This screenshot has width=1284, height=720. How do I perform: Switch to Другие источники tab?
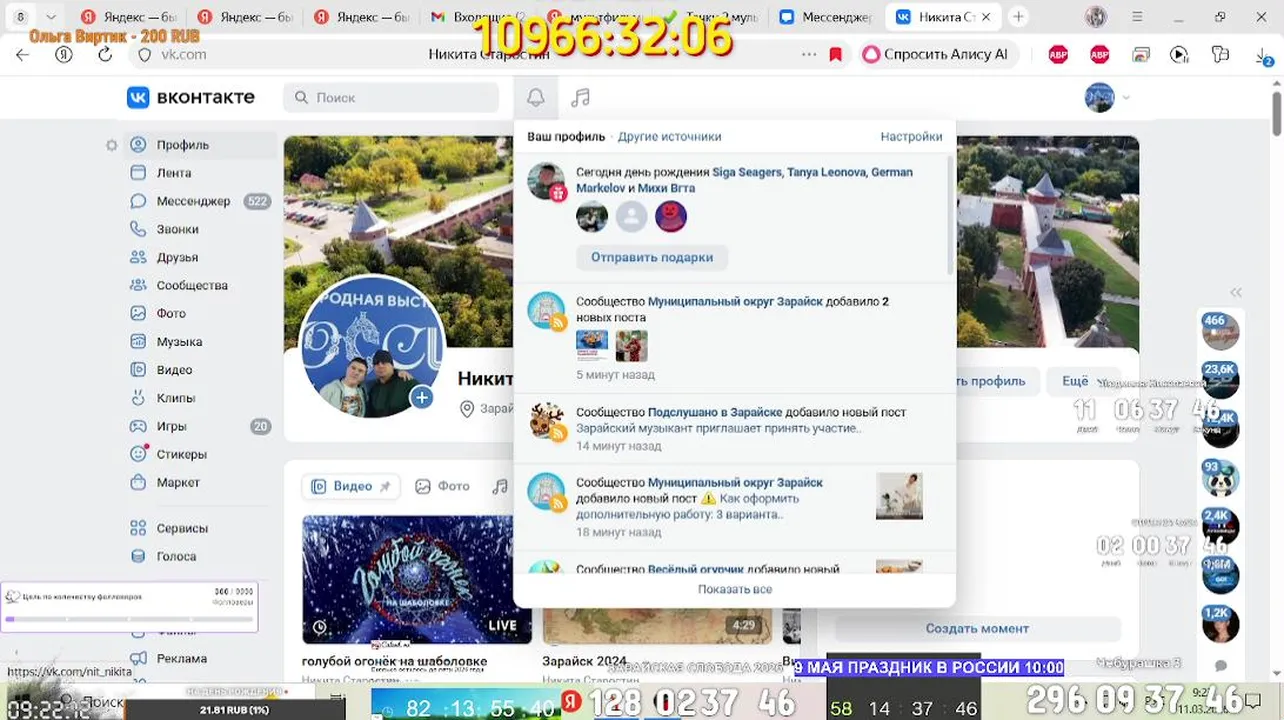coord(669,137)
